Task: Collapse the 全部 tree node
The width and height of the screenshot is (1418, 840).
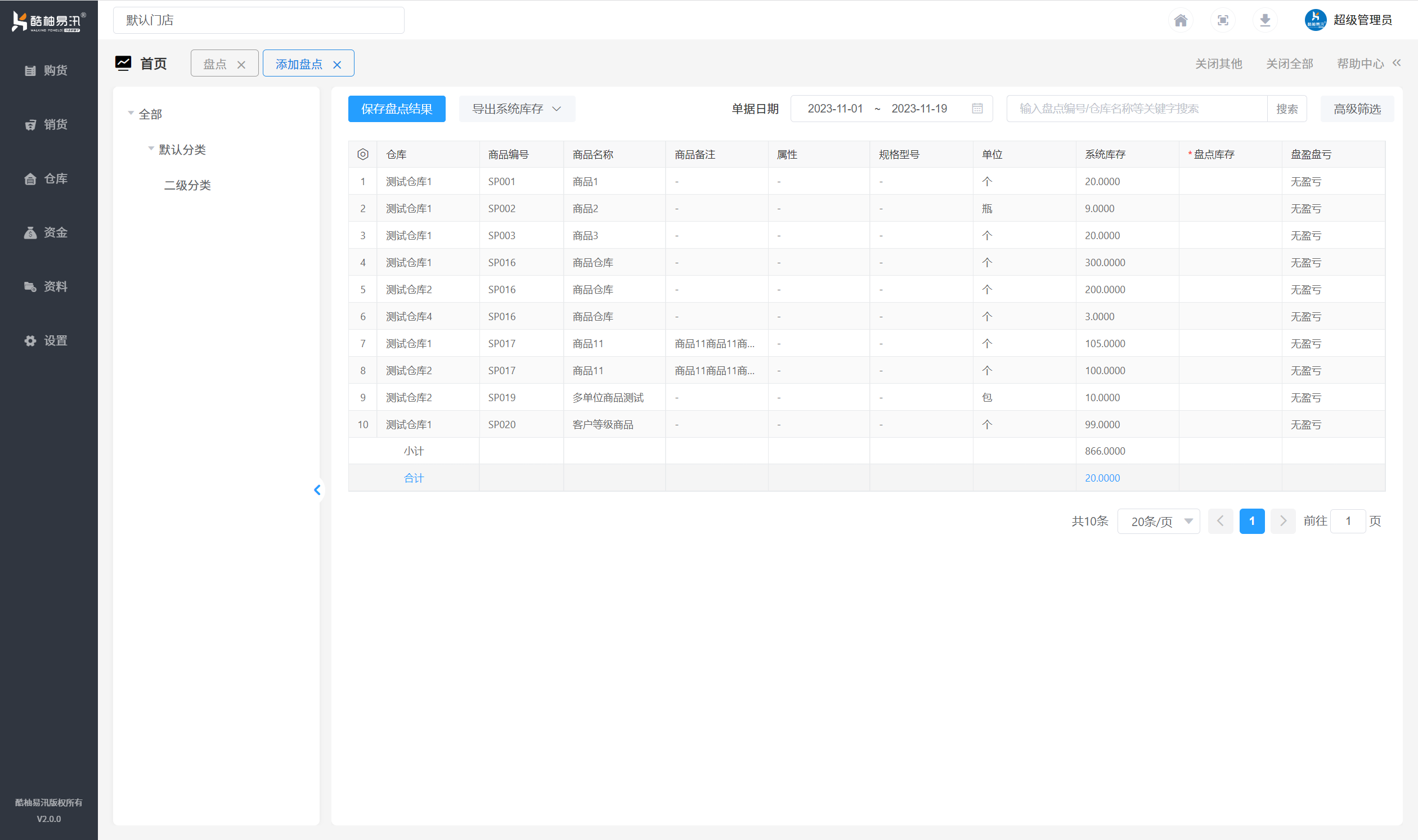Action: (131, 113)
